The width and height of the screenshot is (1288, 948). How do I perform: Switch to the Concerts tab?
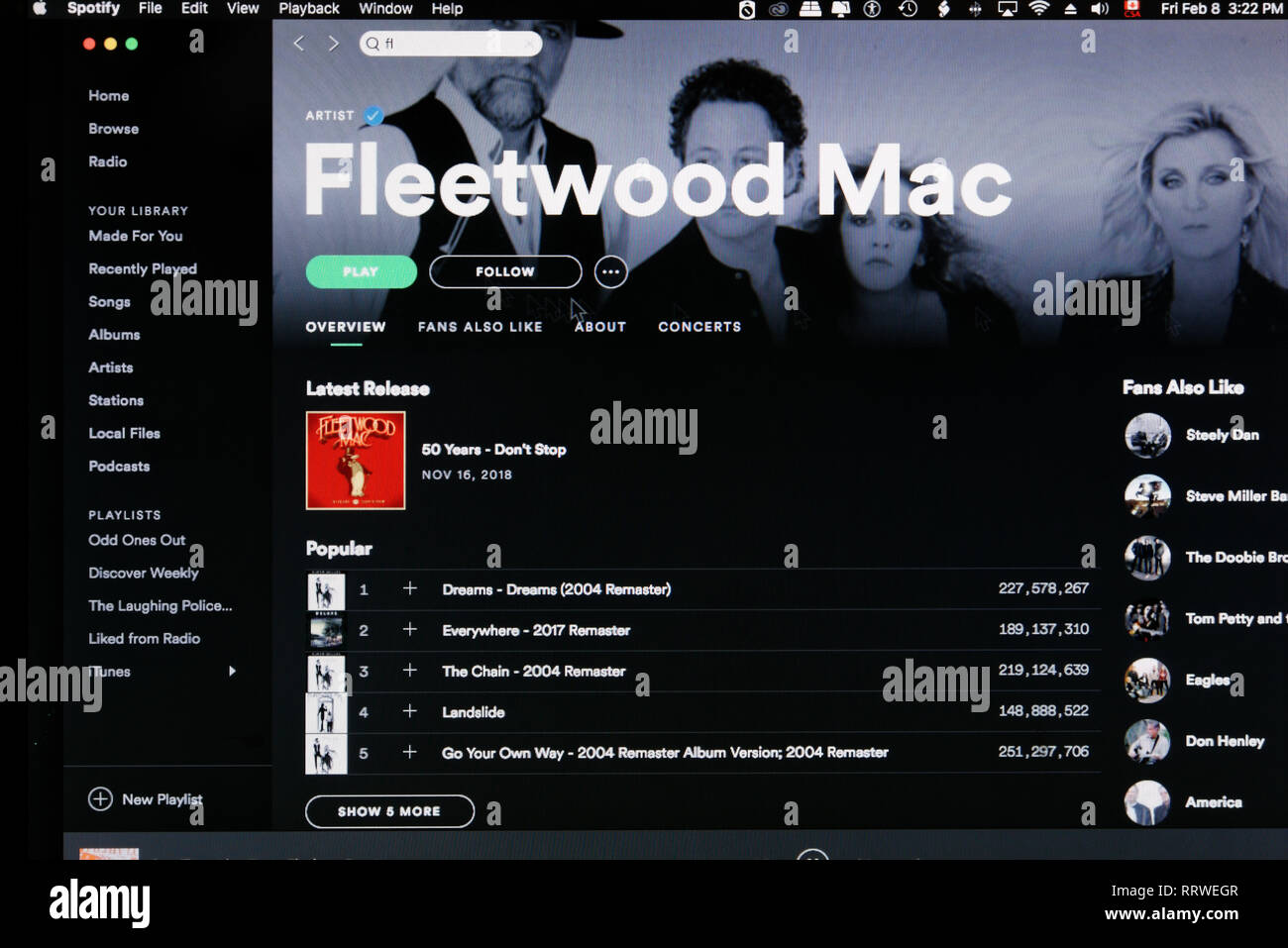point(699,327)
